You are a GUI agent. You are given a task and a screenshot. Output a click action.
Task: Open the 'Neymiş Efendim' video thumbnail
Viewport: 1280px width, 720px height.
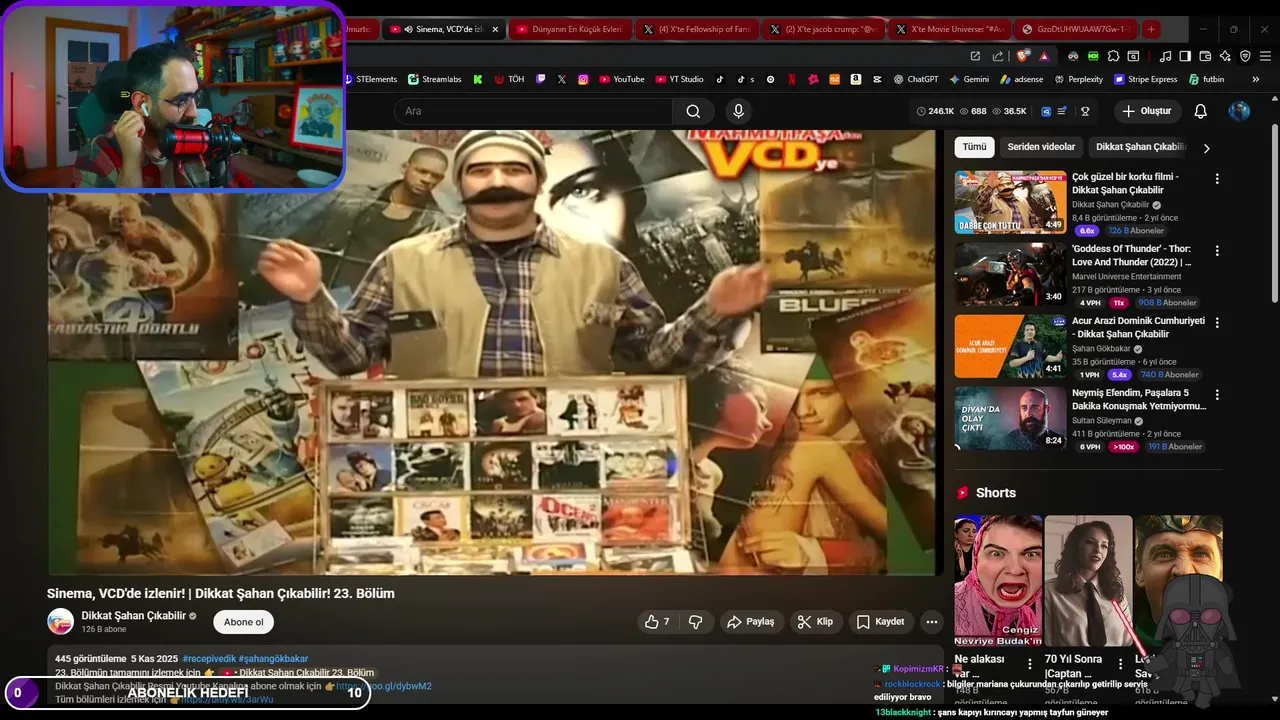pyautogui.click(x=1010, y=418)
